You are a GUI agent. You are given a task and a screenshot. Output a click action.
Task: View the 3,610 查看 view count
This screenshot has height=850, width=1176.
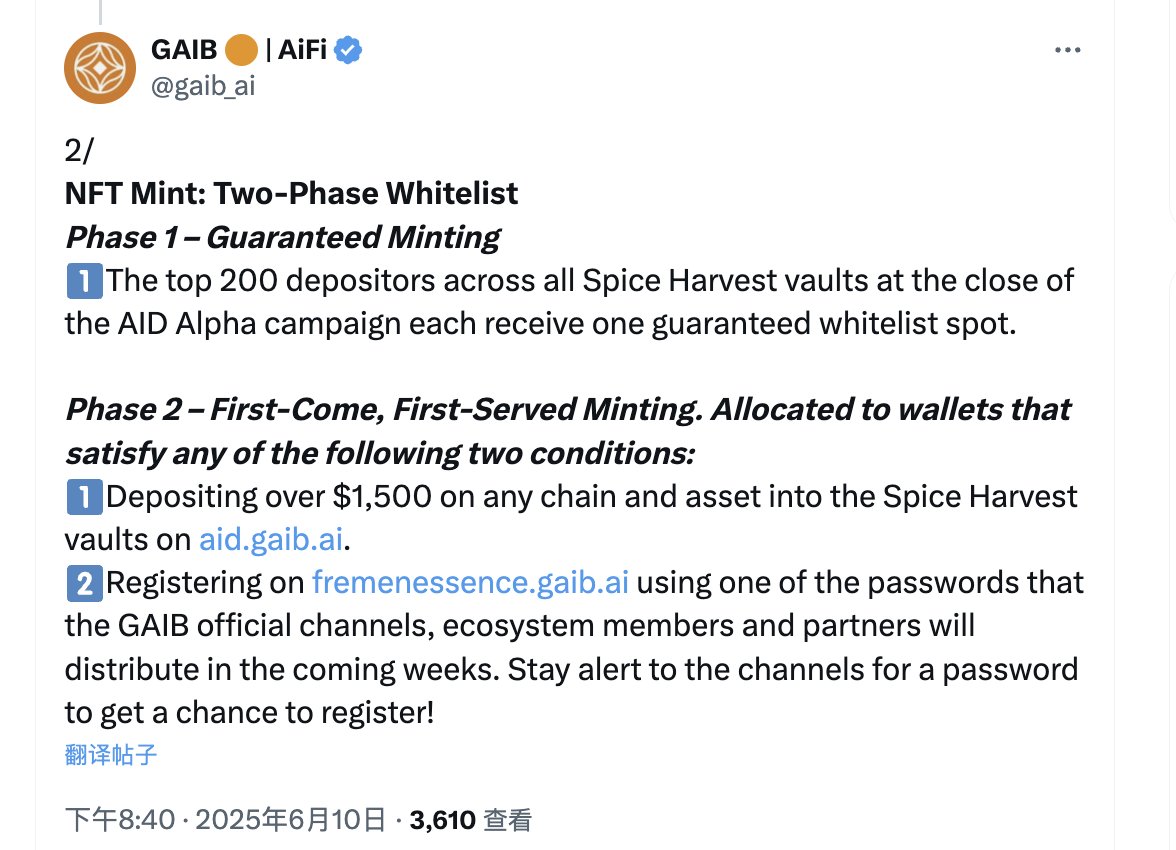(470, 820)
